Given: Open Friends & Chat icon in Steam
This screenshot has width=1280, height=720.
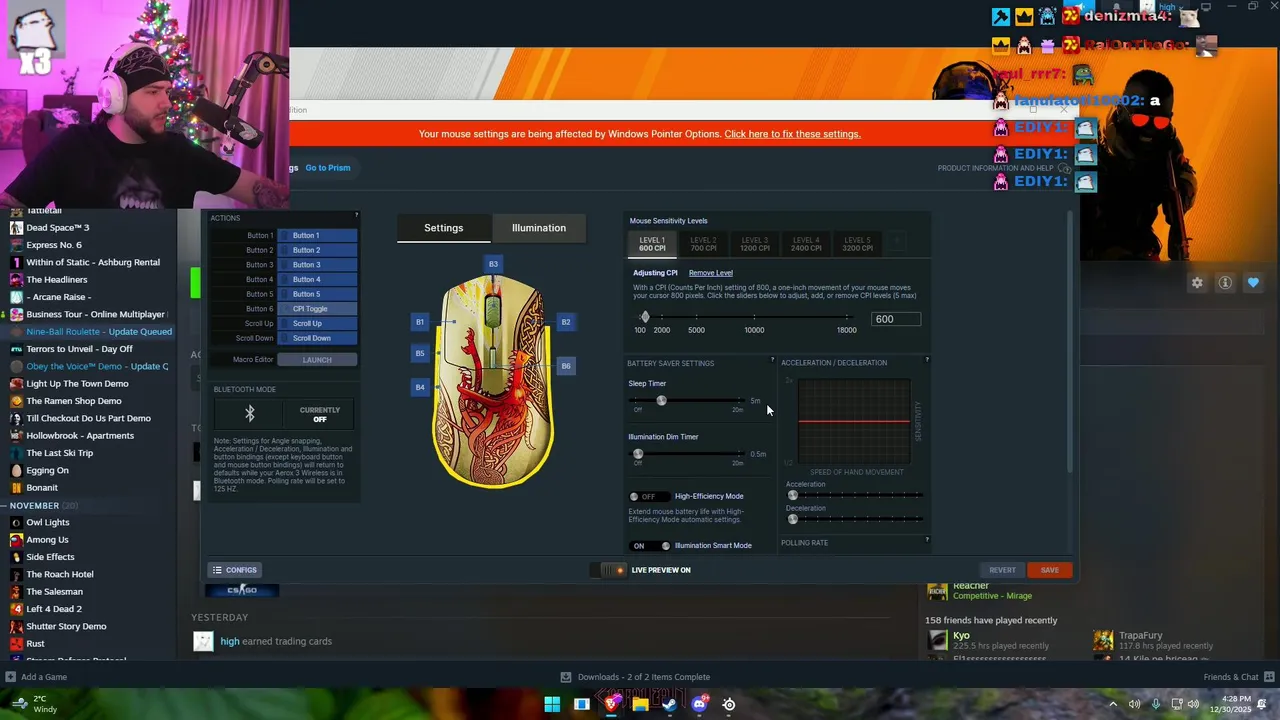Looking at the screenshot, I should coord(1269,677).
